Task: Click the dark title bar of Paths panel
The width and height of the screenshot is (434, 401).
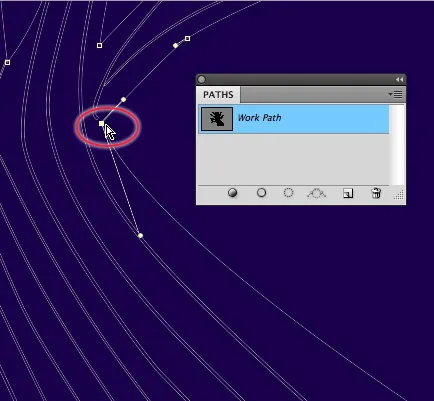Action: (300, 79)
